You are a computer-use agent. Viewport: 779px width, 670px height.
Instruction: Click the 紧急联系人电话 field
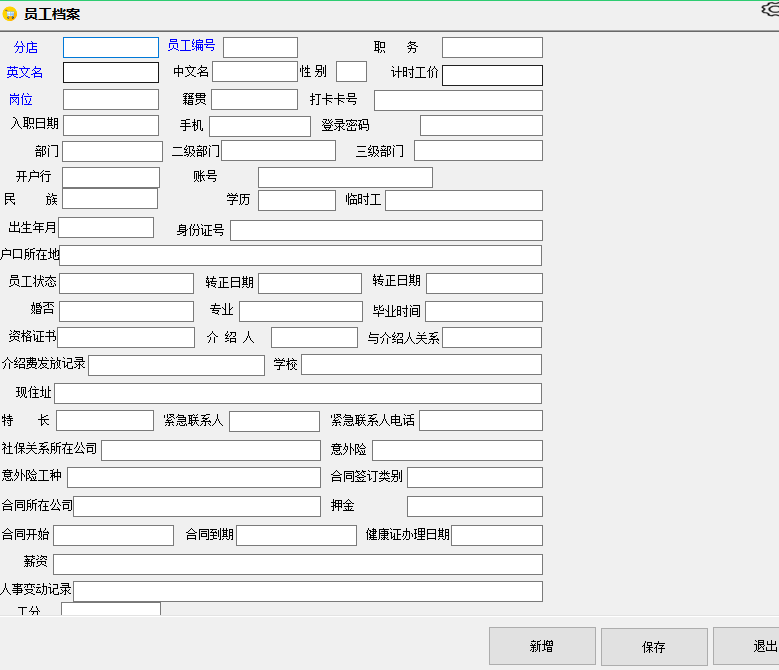point(480,421)
